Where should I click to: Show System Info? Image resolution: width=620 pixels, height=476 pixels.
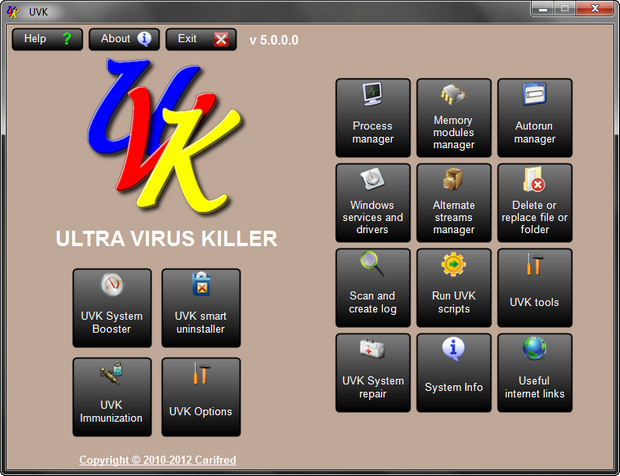[x=454, y=373]
